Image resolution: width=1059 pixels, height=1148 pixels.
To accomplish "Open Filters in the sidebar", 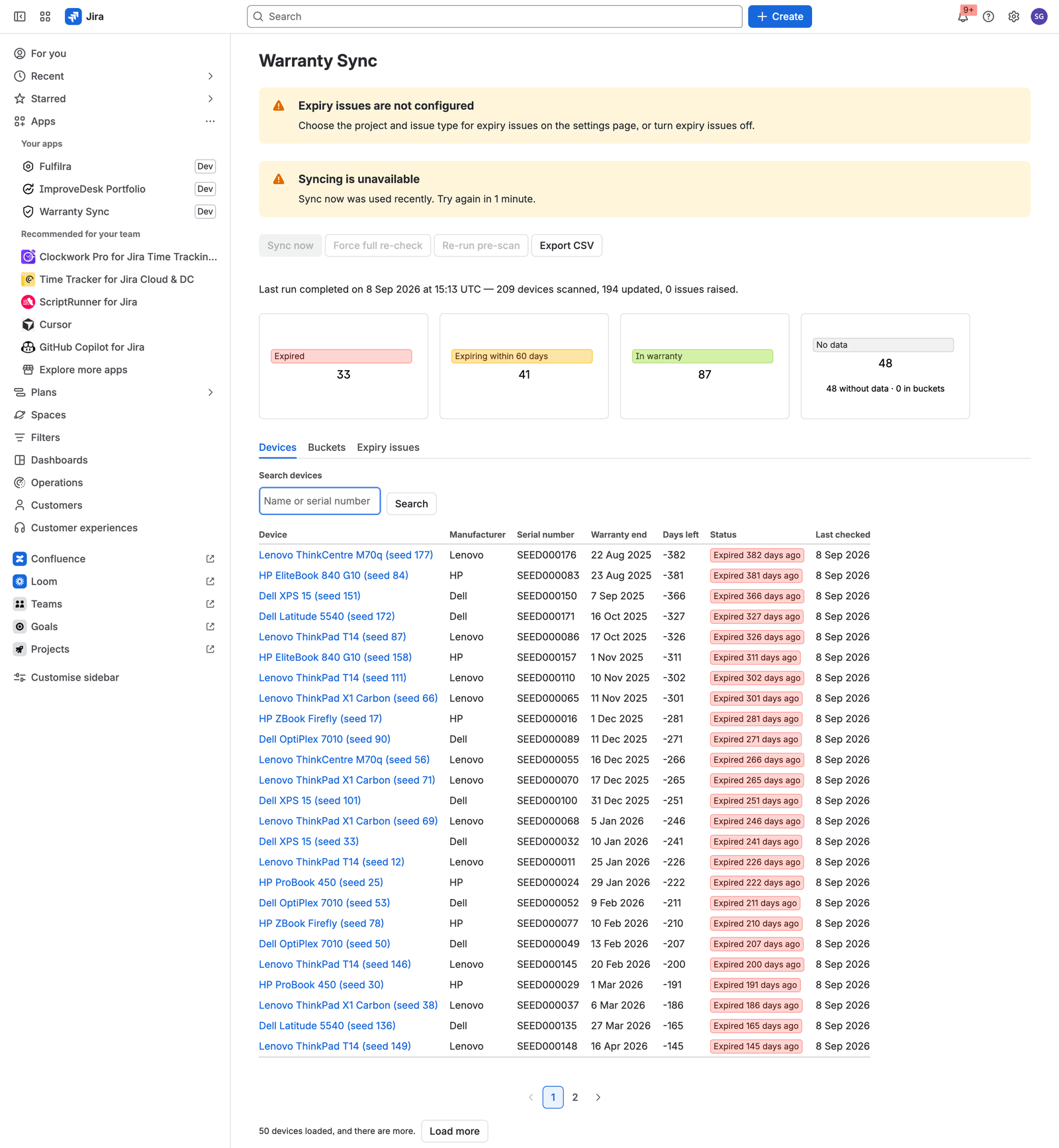I will 114,438.
